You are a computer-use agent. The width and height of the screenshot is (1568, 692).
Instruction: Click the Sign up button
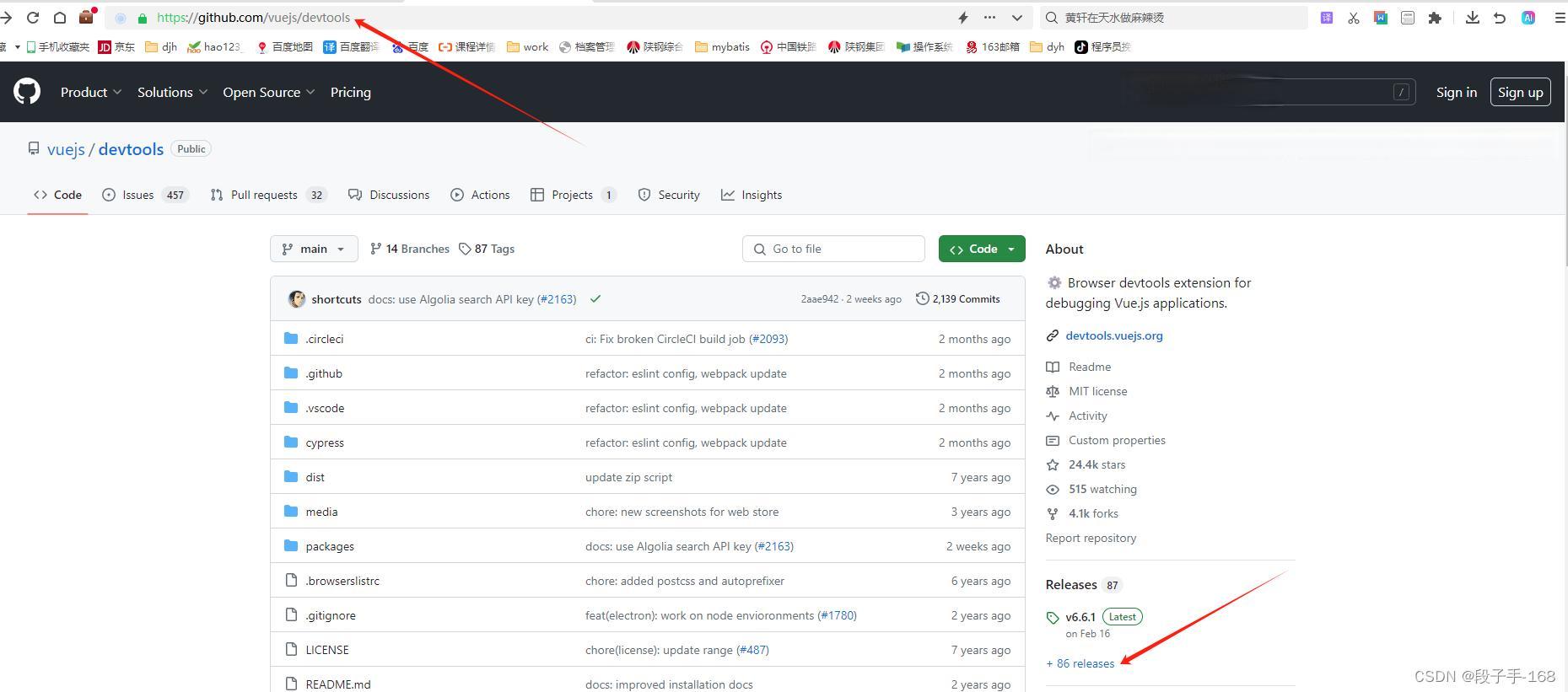(1520, 92)
